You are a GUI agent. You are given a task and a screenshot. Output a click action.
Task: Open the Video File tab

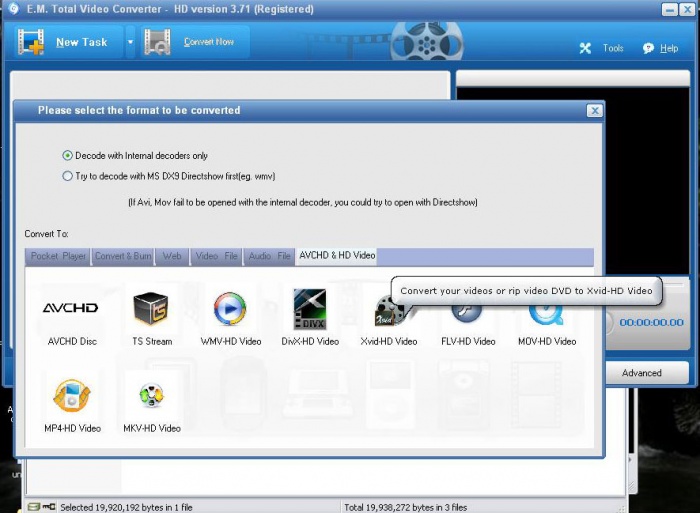pyautogui.click(x=216, y=256)
